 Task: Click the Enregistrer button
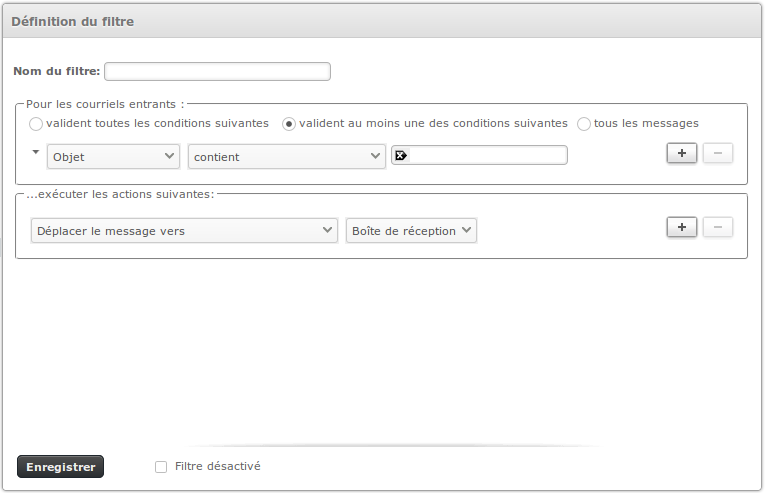(60, 467)
